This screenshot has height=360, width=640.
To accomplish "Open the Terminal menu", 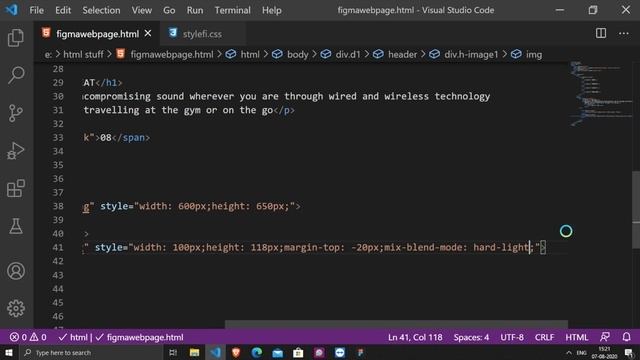I will click(x=233, y=10).
